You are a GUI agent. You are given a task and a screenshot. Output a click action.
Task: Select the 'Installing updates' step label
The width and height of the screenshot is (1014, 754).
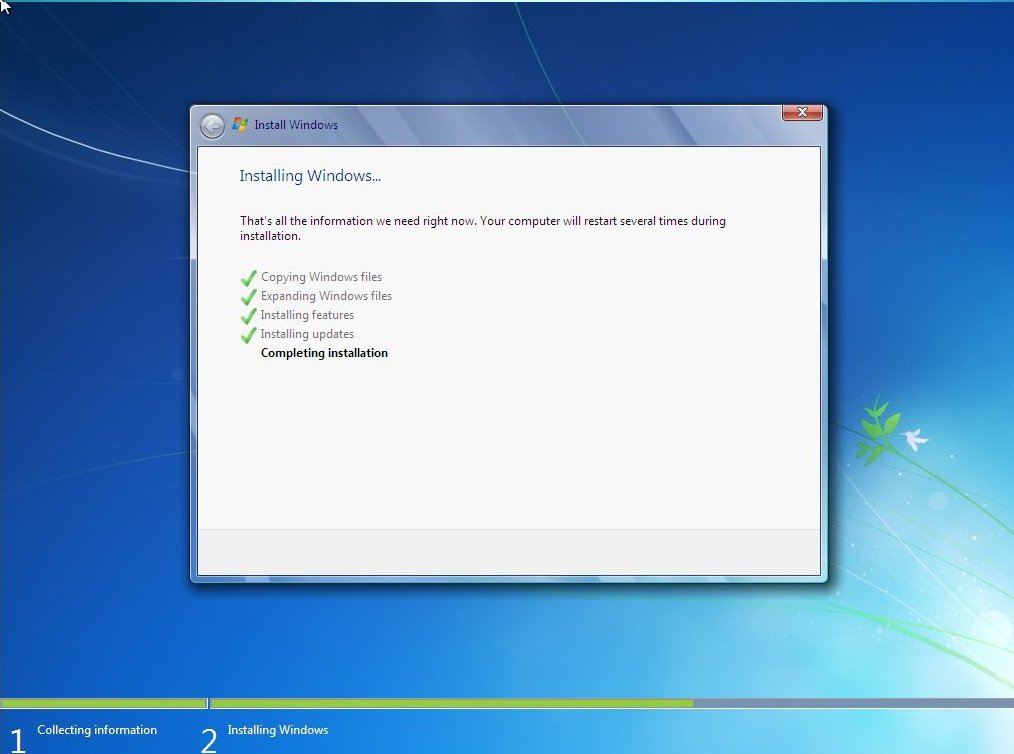coord(307,334)
